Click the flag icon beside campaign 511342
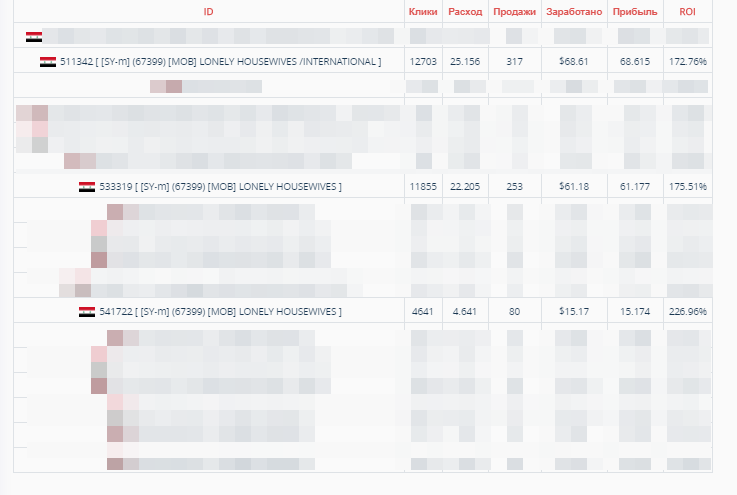Viewport: 737px width, 495px height. click(x=48, y=62)
